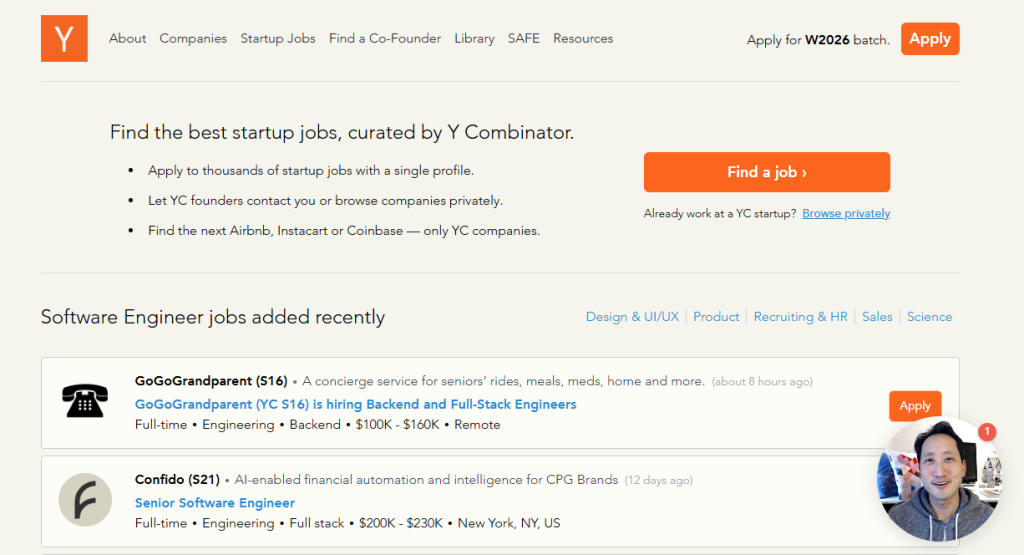This screenshot has height=555, width=1024.
Task: Open the SAFE nav link
Action: tap(524, 39)
